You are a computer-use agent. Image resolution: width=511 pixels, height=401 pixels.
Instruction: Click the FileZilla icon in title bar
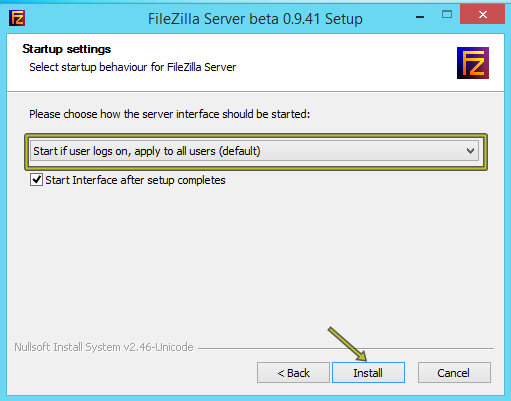coord(17,18)
